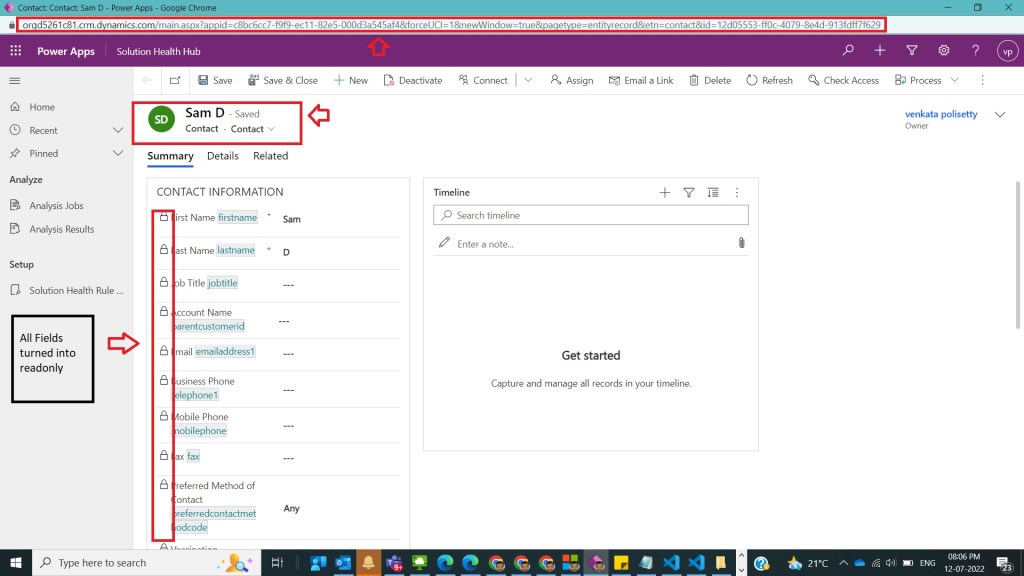
Task: Open the settings gear icon
Action: [x=944, y=50]
